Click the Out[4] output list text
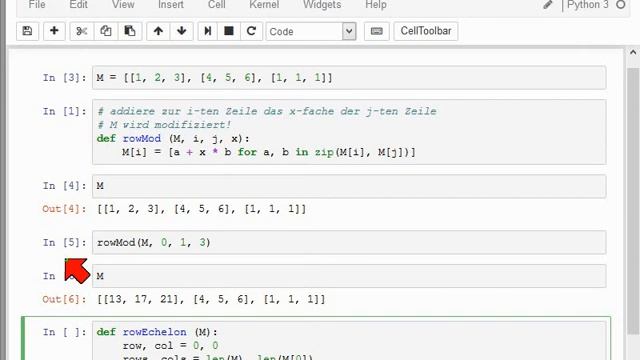 pyautogui.click(x=201, y=209)
